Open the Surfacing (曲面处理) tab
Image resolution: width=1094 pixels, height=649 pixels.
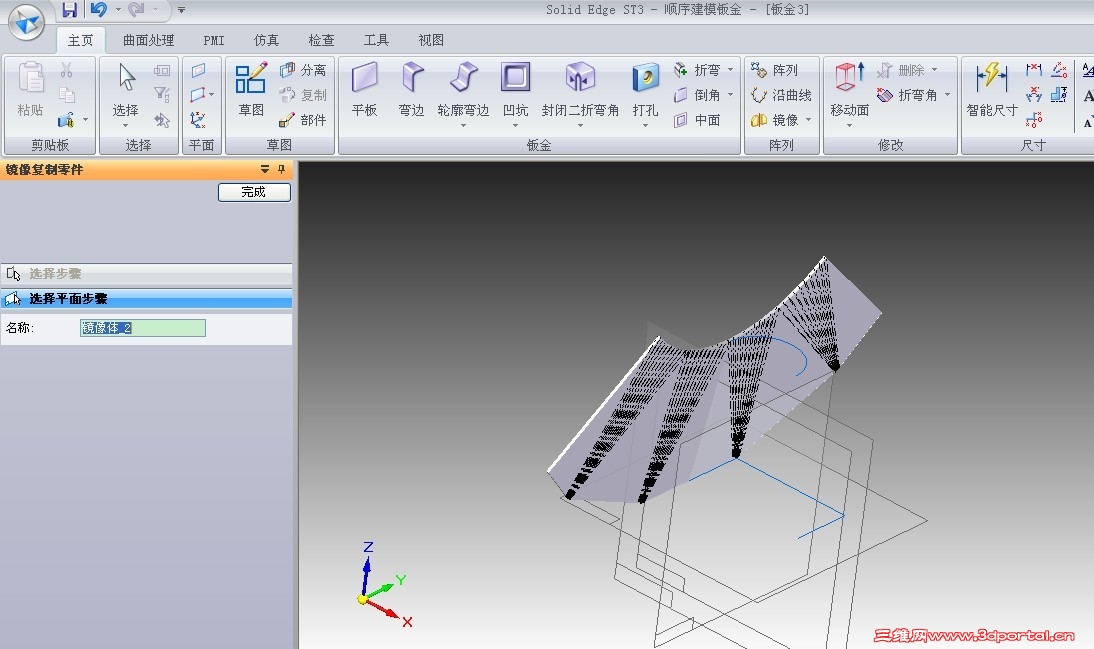coord(149,40)
